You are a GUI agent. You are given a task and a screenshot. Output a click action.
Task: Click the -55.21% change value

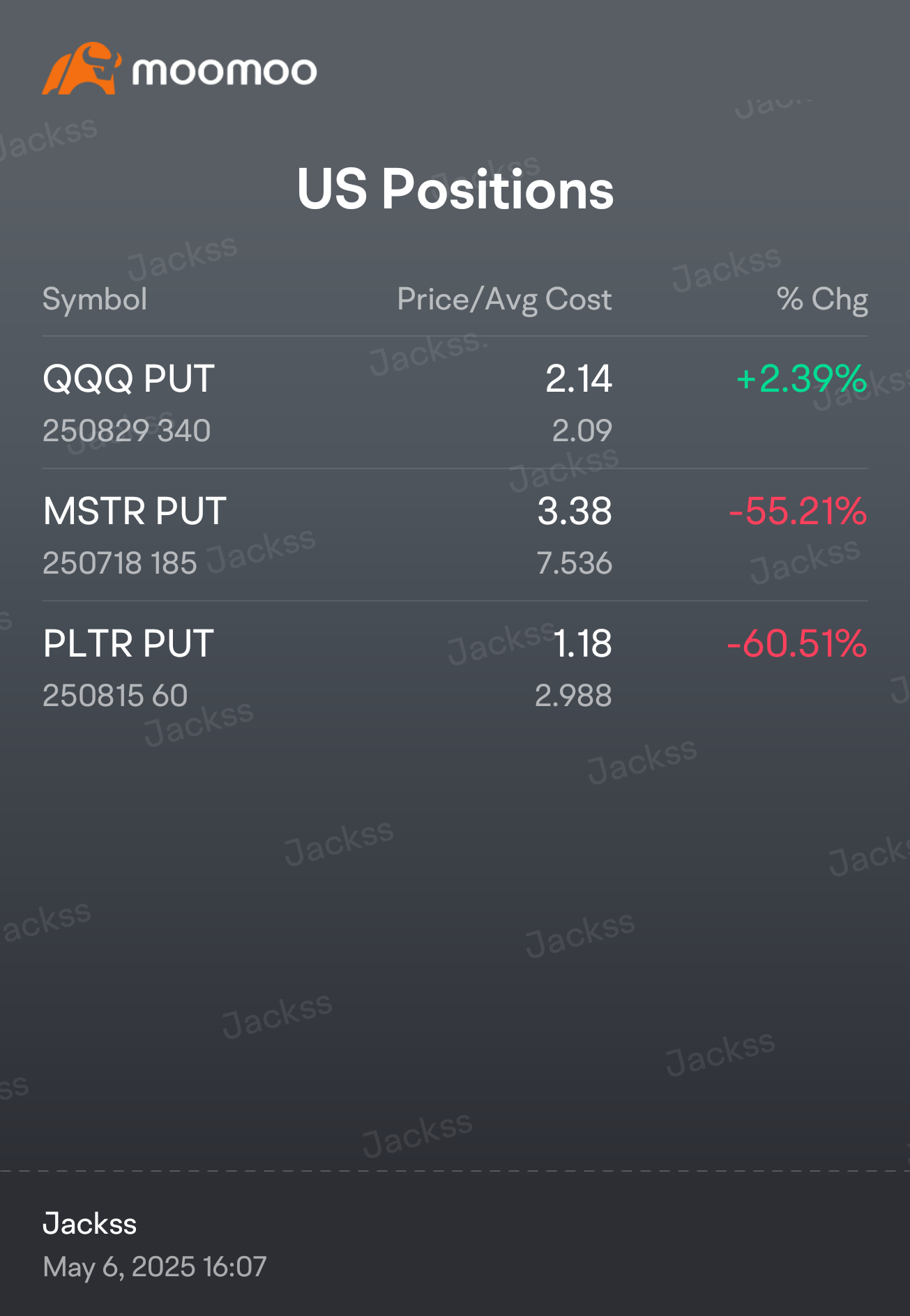tap(798, 511)
